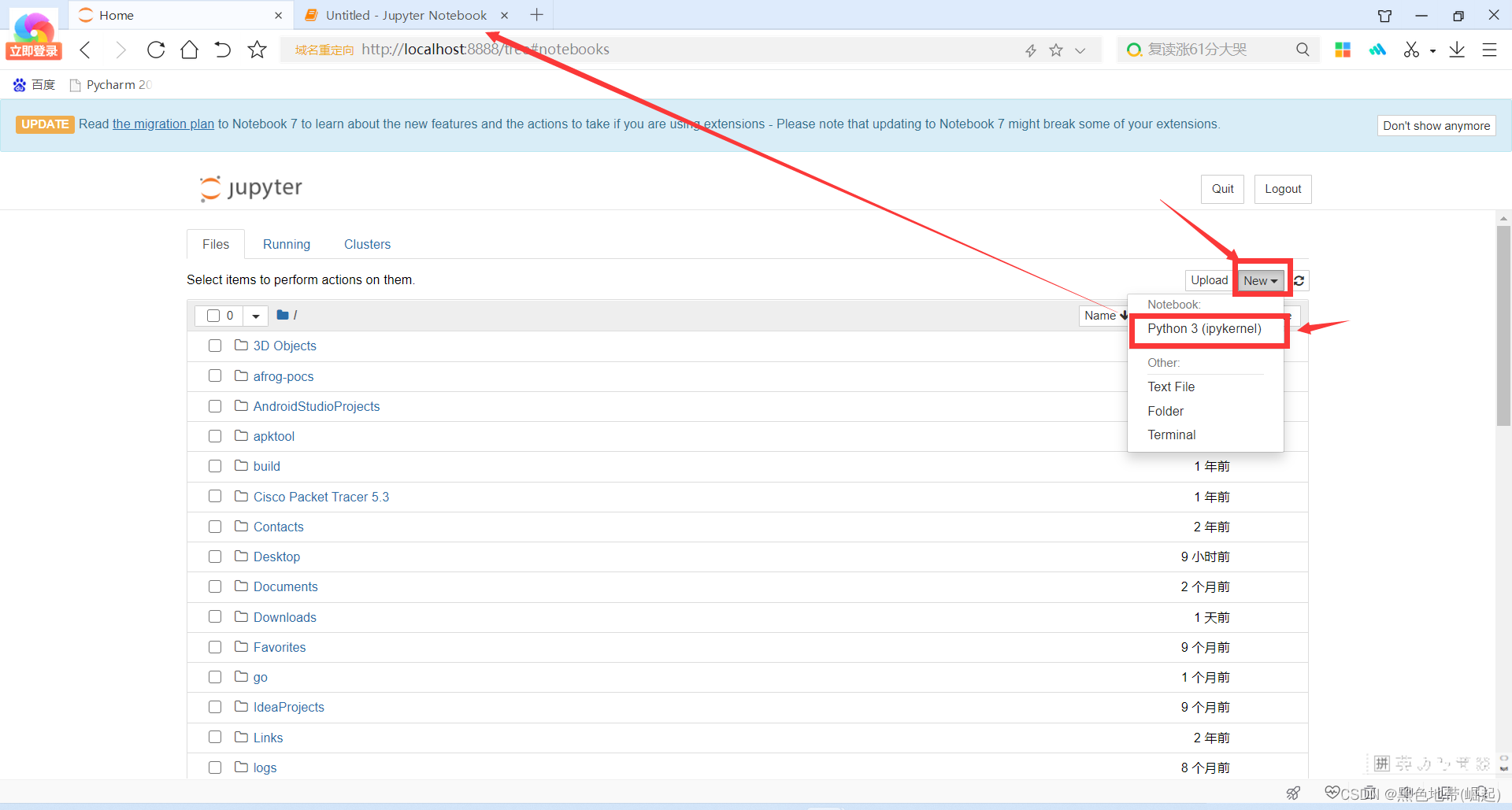Check the apktool checkbox
The image size is (1512, 810).
[215, 436]
